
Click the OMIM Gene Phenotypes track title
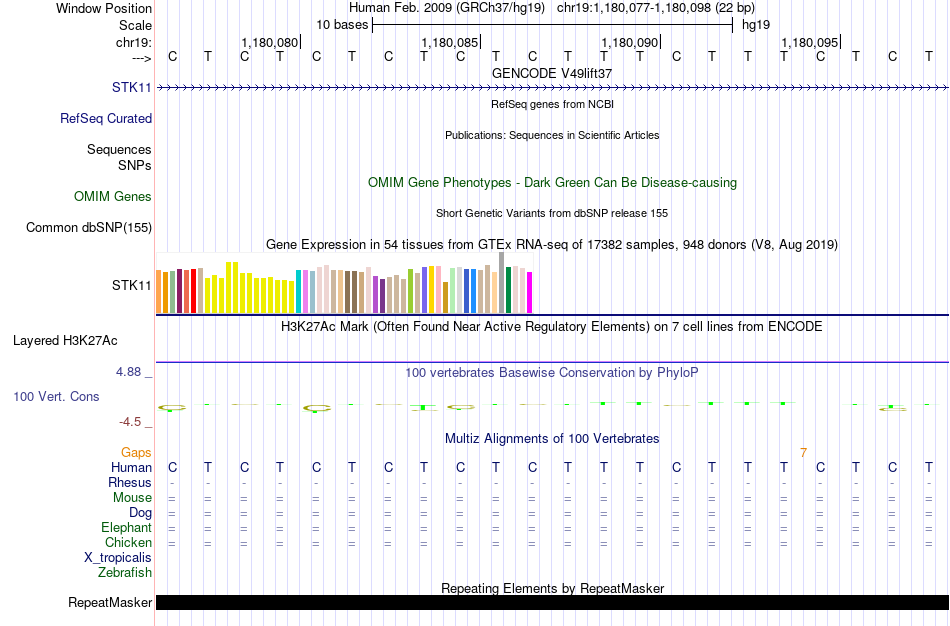tap(552, 182)
